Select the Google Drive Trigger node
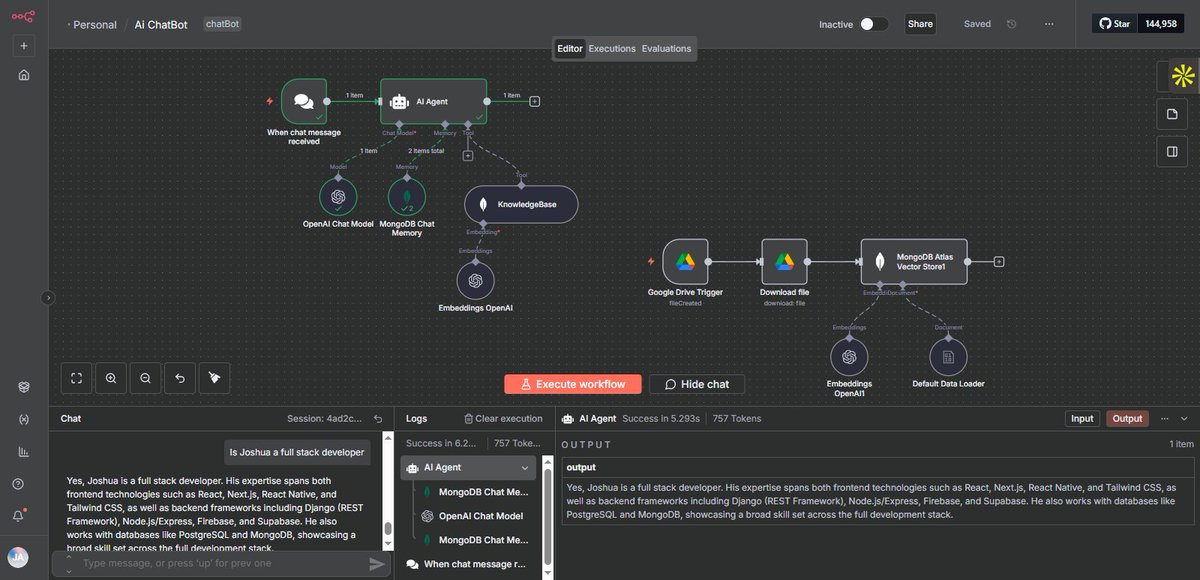Screen dimensions: 1200x580 (685, 262)
